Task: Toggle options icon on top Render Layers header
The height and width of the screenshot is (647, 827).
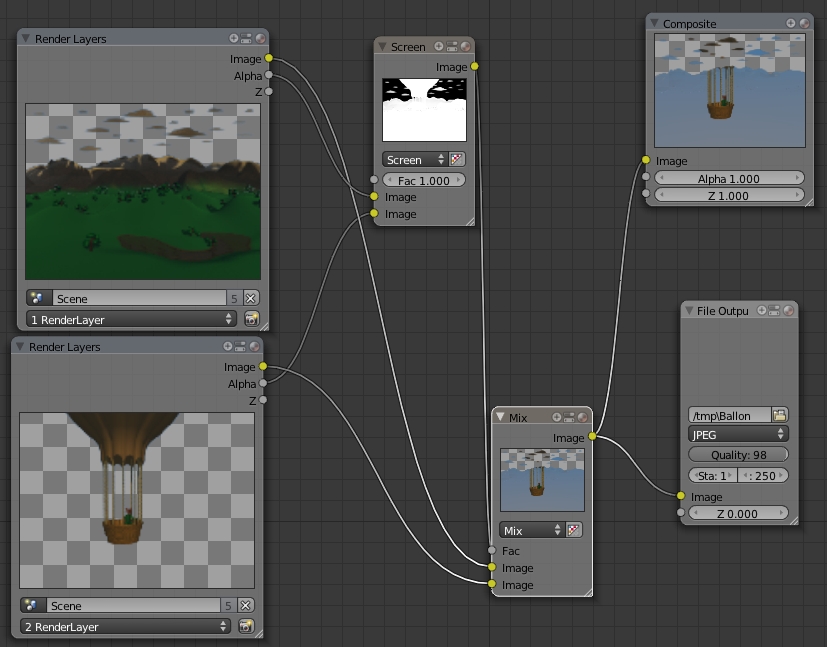Action: pos(246,38)
